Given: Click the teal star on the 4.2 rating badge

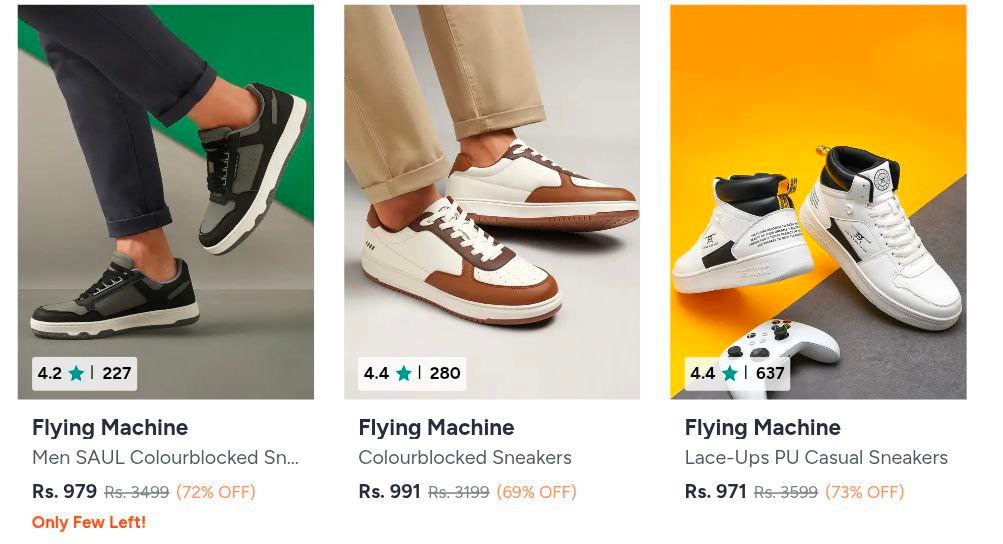Looking at the screenshot, I should click(76, 374).
